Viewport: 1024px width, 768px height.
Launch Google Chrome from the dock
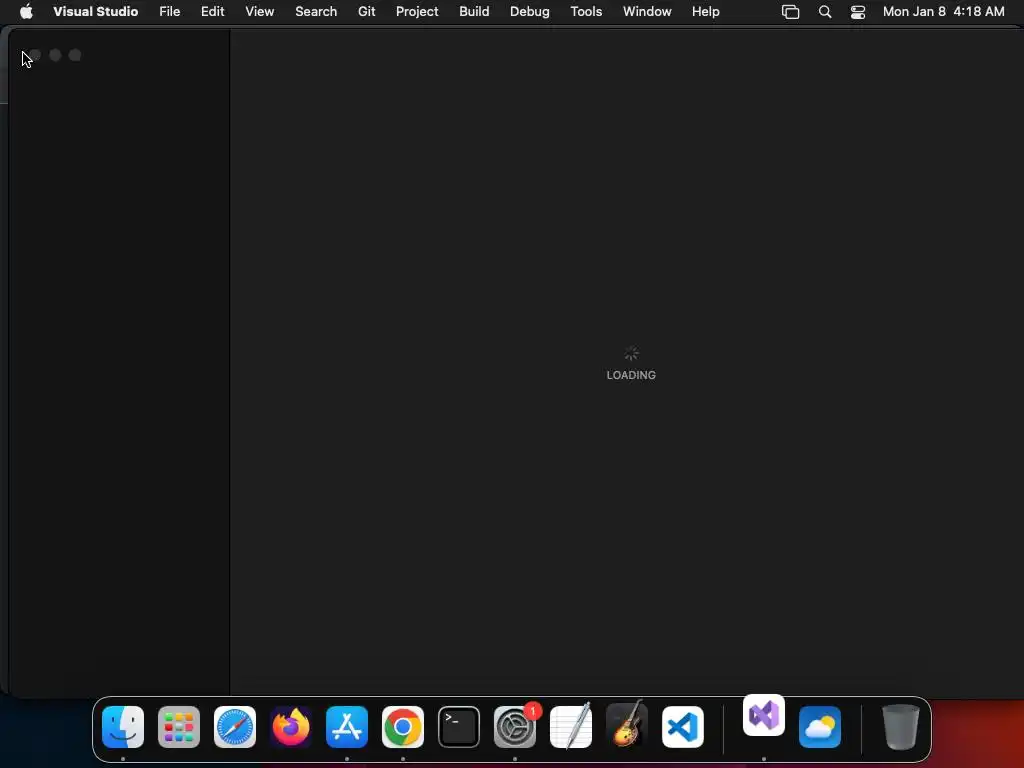click(403, 727)
